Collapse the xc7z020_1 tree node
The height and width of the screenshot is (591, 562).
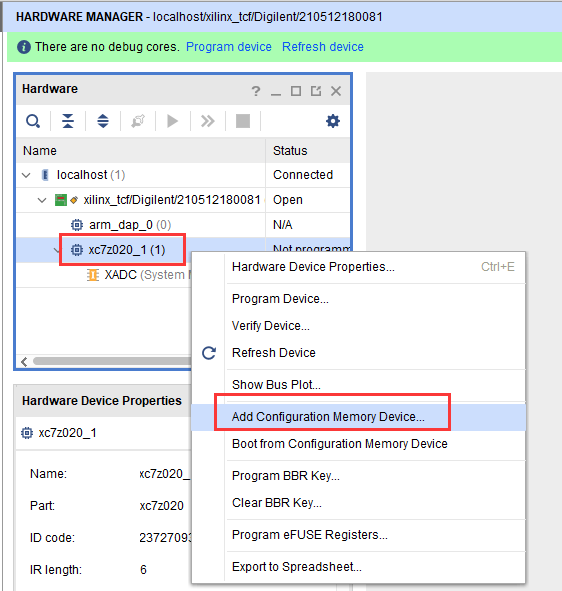coord(57,250)
